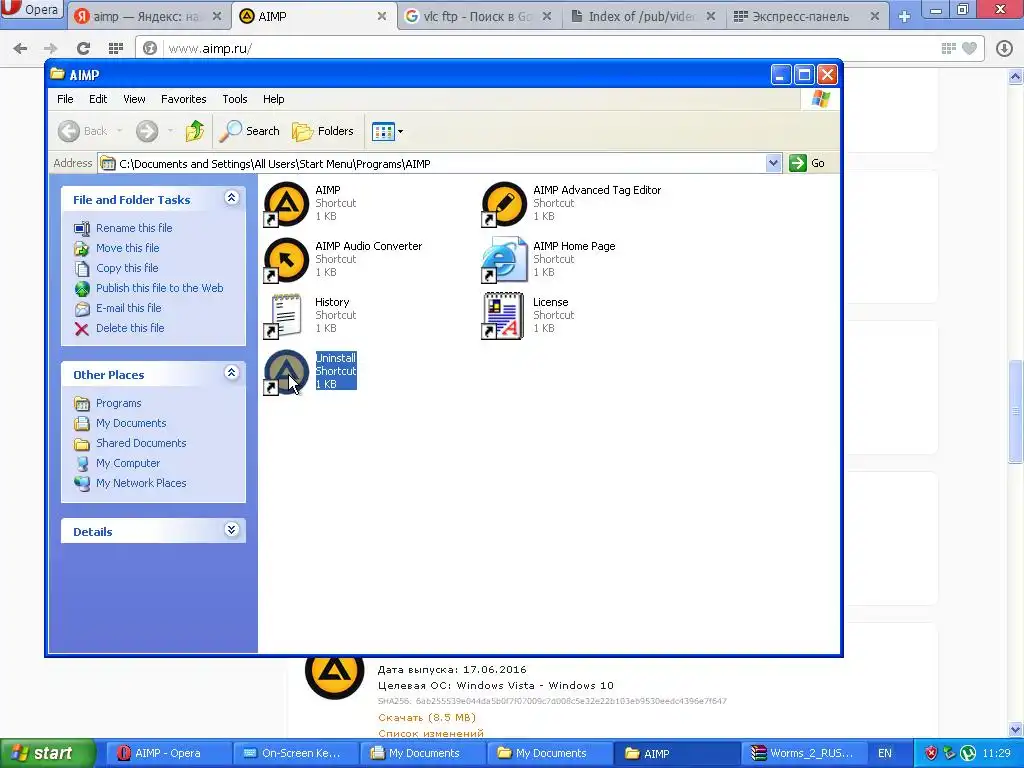Open the File menu
Viewport: 1024px width, 768px height.
click(x=65, y=99)
